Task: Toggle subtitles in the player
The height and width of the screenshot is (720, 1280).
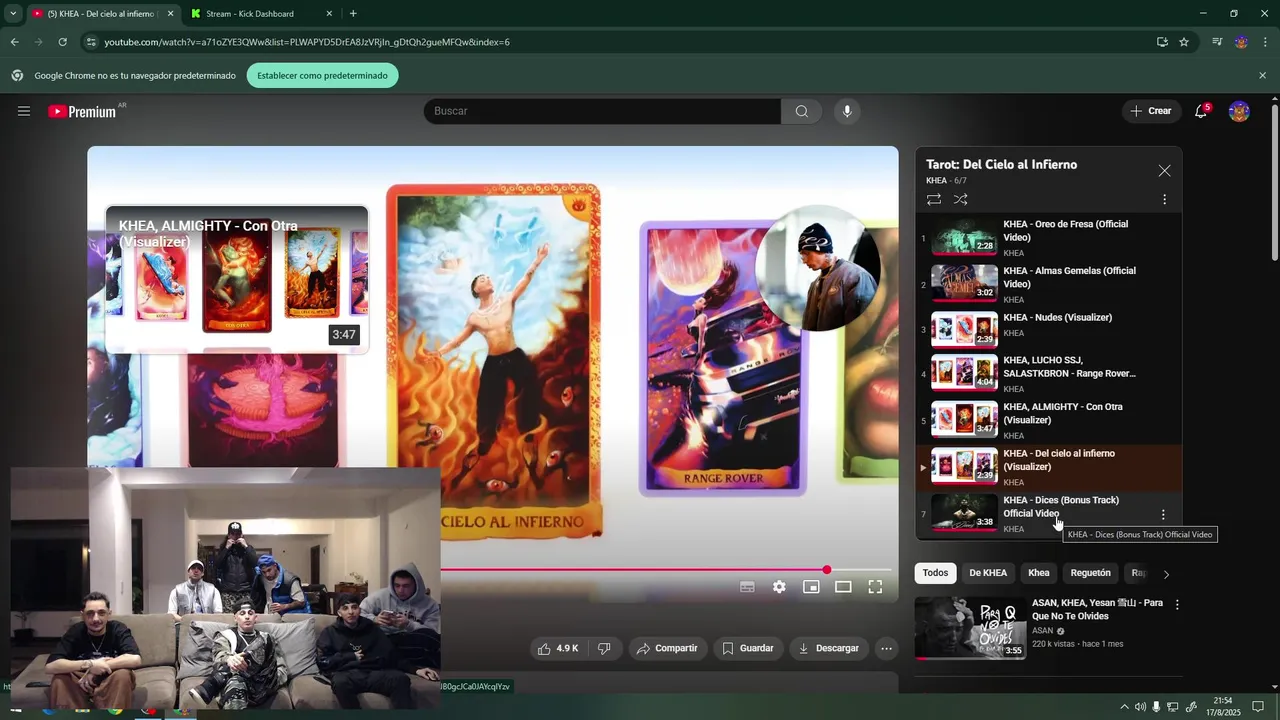Action: pos(747,587)
